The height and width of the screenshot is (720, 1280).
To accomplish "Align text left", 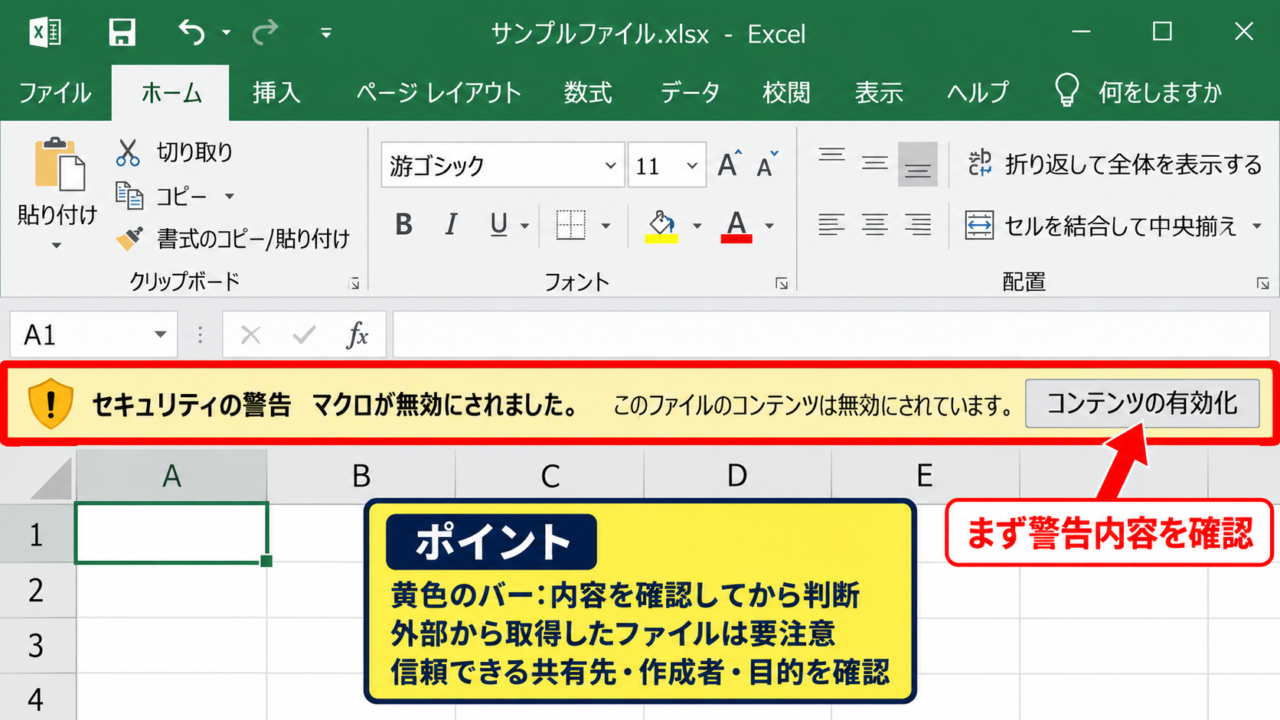I will (x=831, y=225).
